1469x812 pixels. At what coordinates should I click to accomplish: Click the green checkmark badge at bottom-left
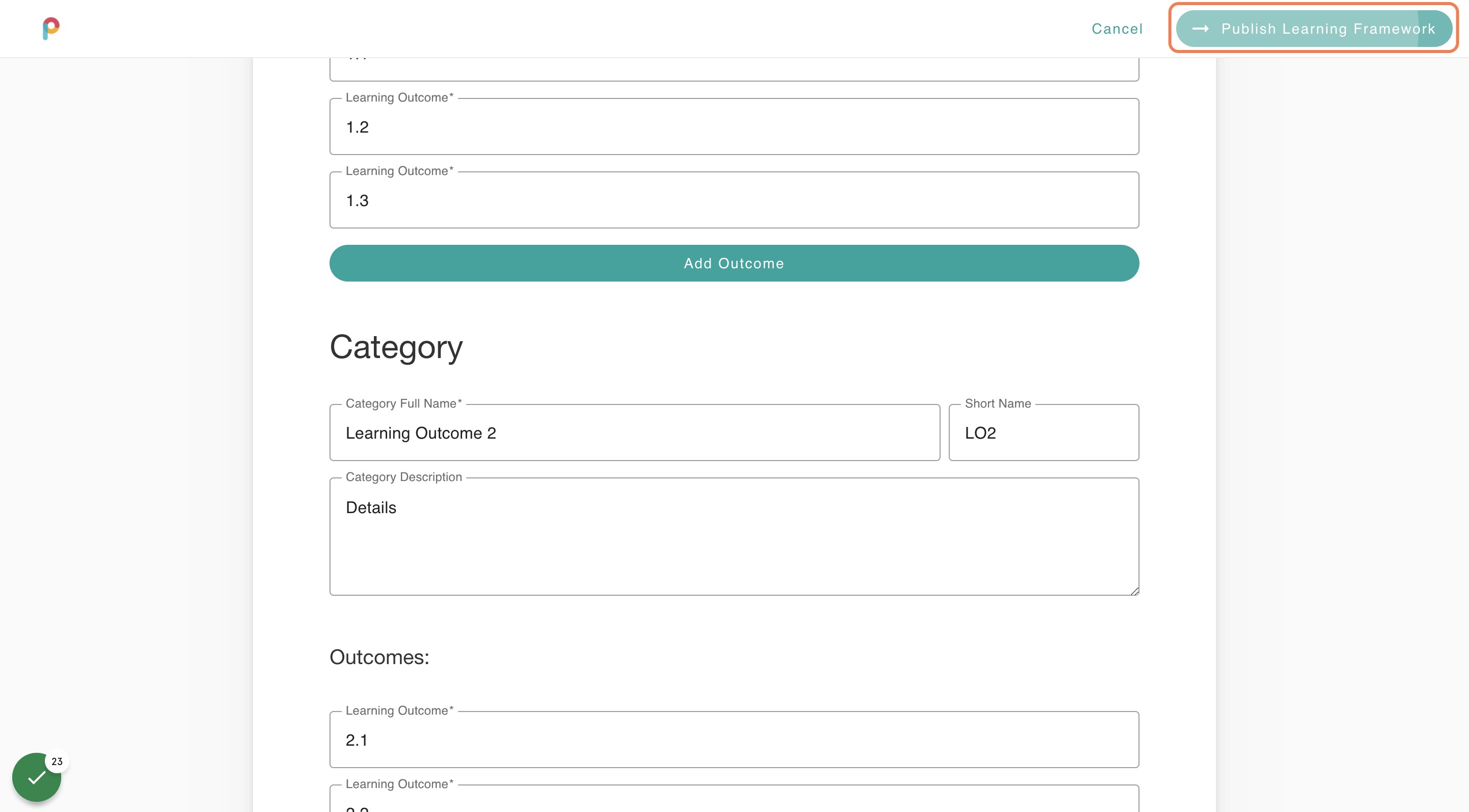point(37,777)
